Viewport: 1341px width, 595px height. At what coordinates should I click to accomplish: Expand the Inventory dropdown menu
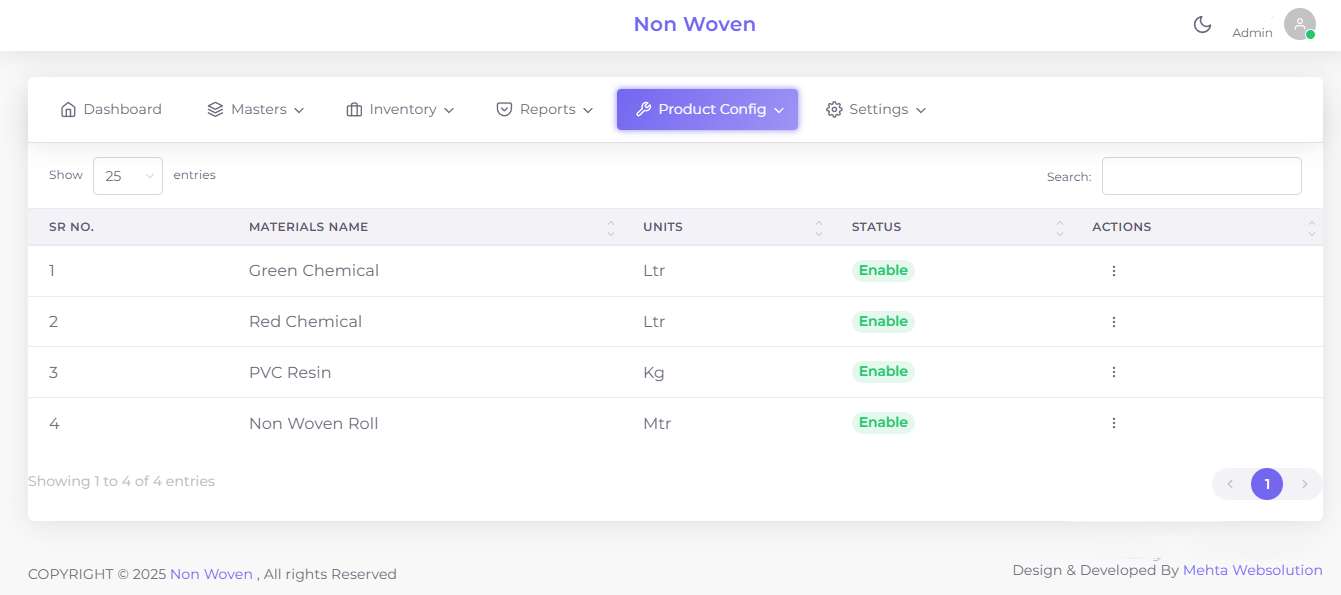(x=400, y=110)
